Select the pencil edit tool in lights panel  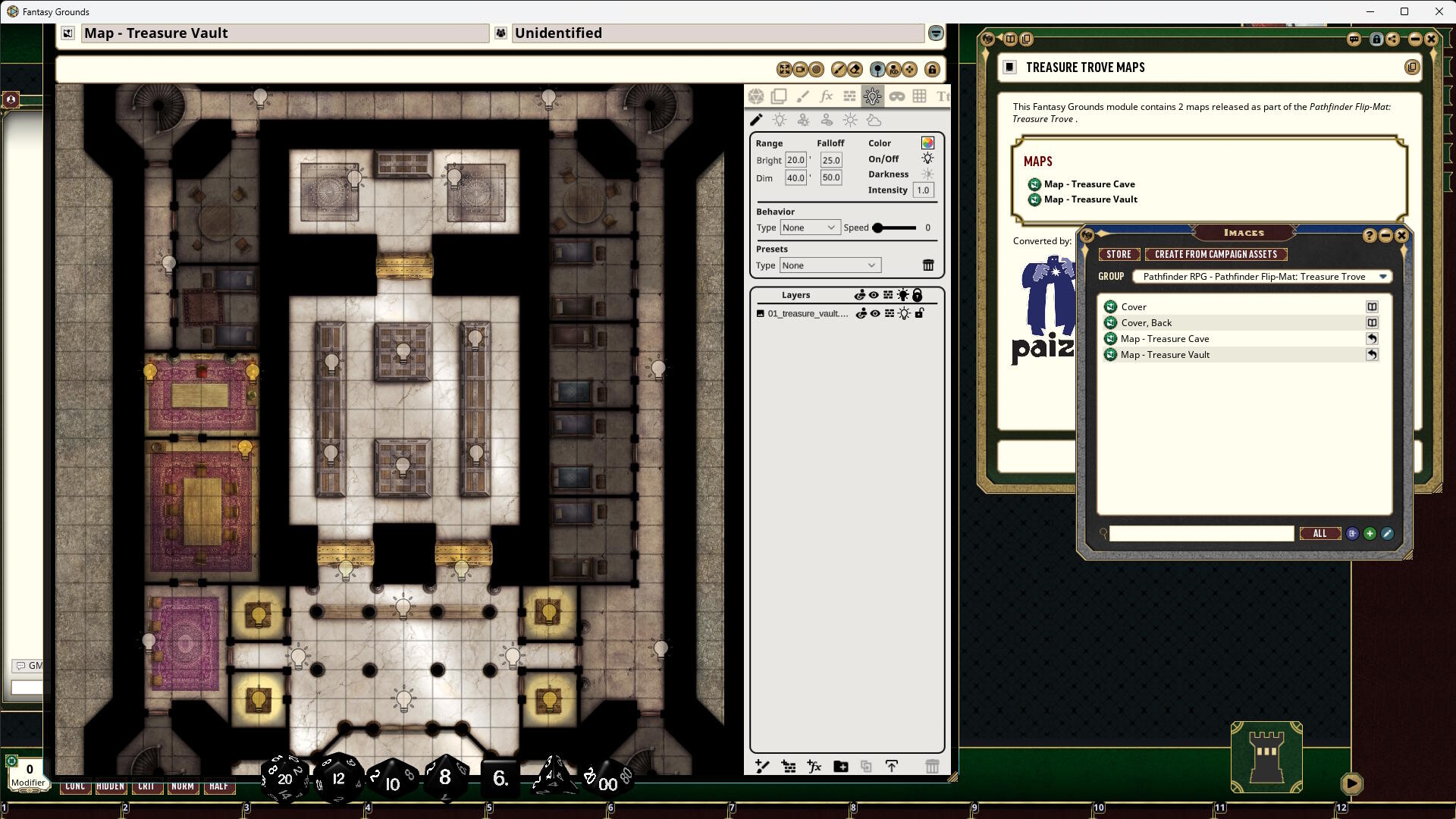(x=756, y=120)
